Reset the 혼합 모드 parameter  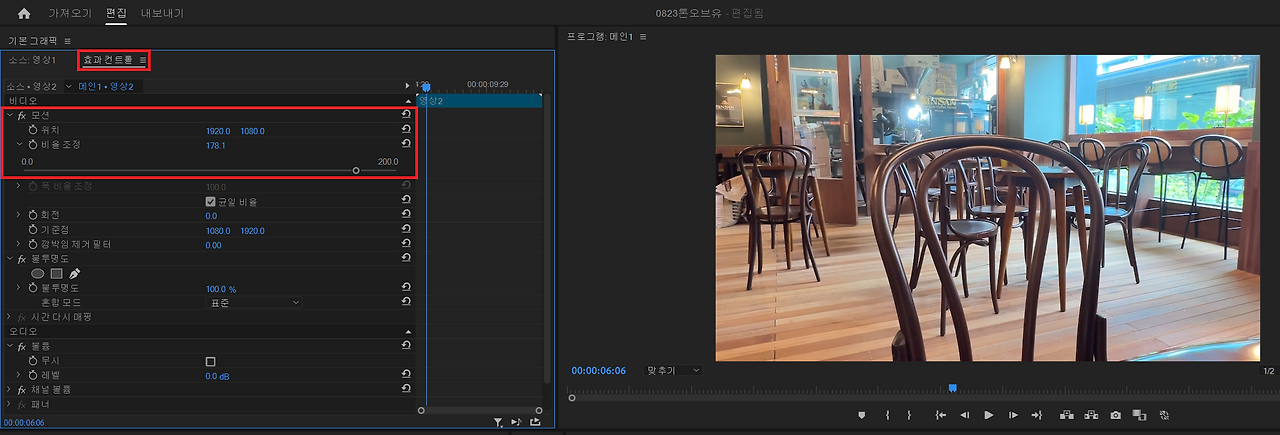(x=406, y=302)
